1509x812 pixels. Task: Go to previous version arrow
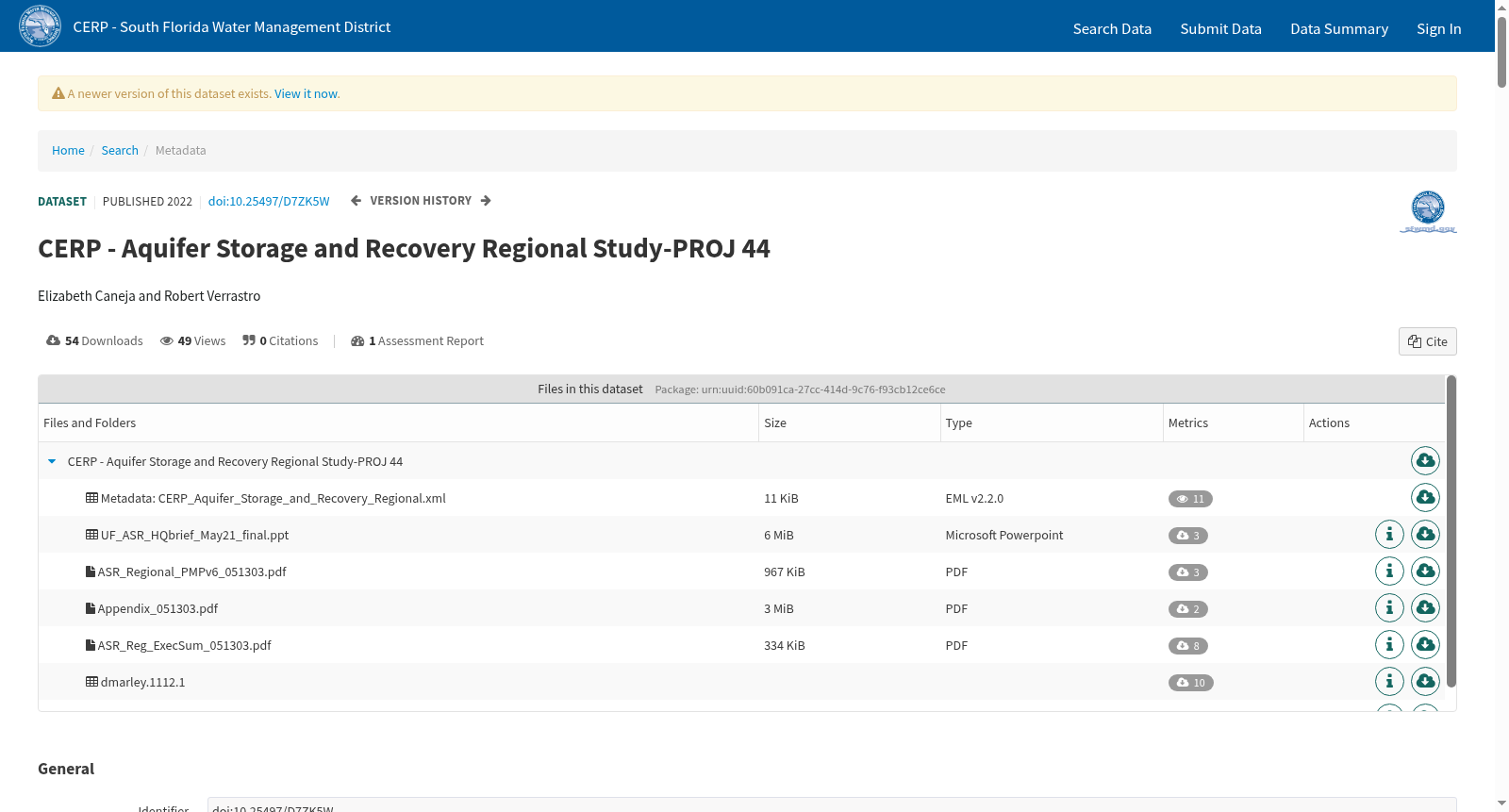(x=356, y=201)
